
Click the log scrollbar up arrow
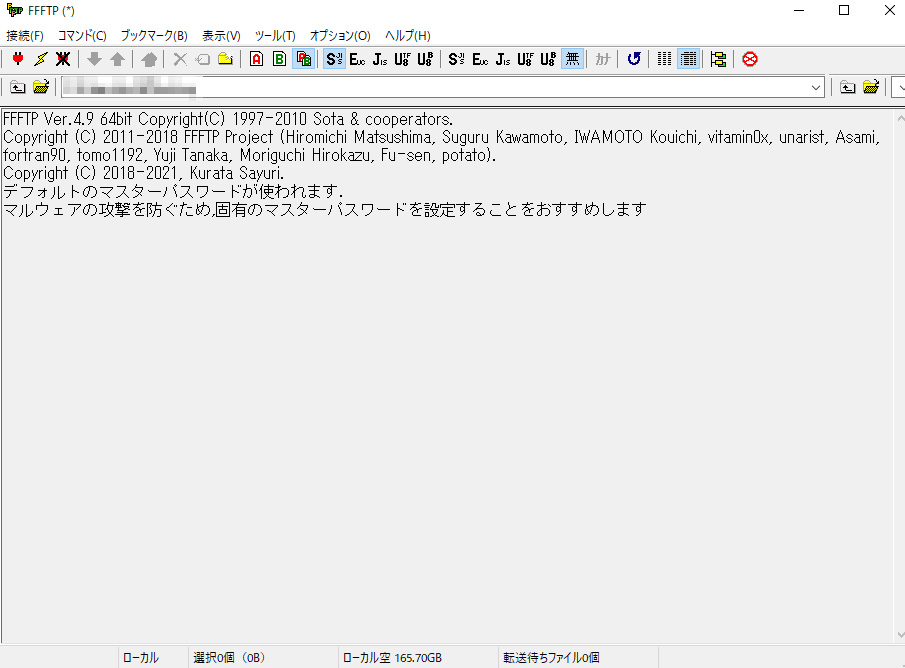coord(900,118)
